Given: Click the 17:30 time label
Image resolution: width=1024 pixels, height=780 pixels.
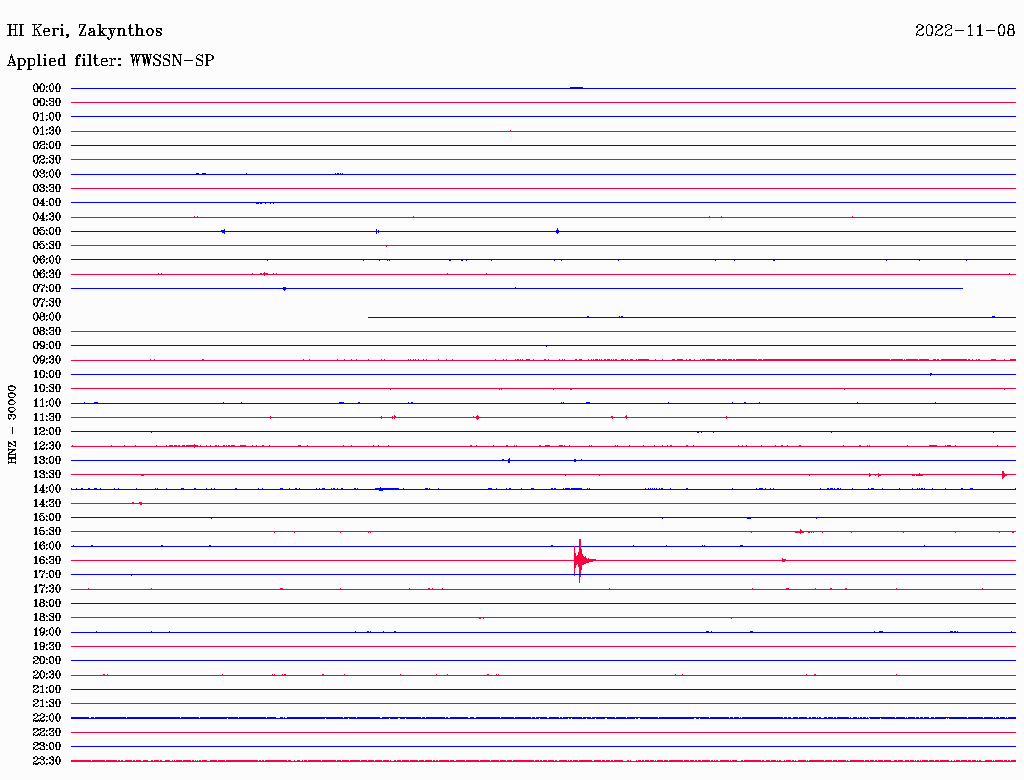Looking at the screenshot, I should tap(47, 589).
